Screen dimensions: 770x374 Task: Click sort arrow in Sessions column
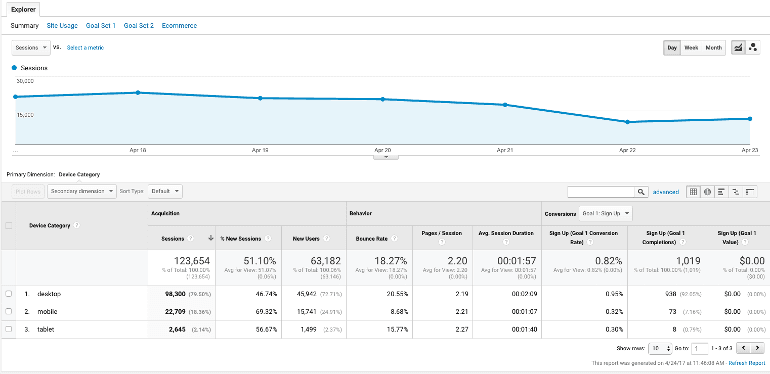point(211,238)
